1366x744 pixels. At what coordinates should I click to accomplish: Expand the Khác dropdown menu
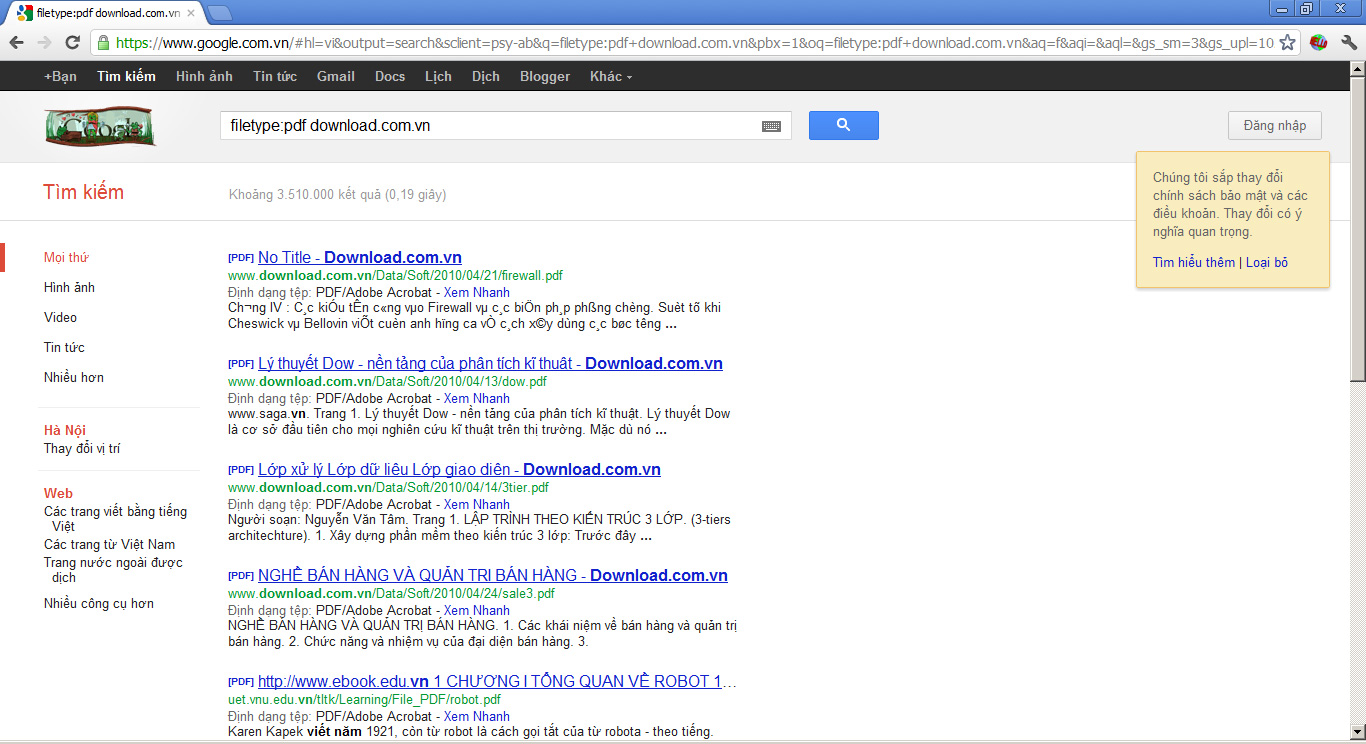pyautogui.click(x=611, y=76)
